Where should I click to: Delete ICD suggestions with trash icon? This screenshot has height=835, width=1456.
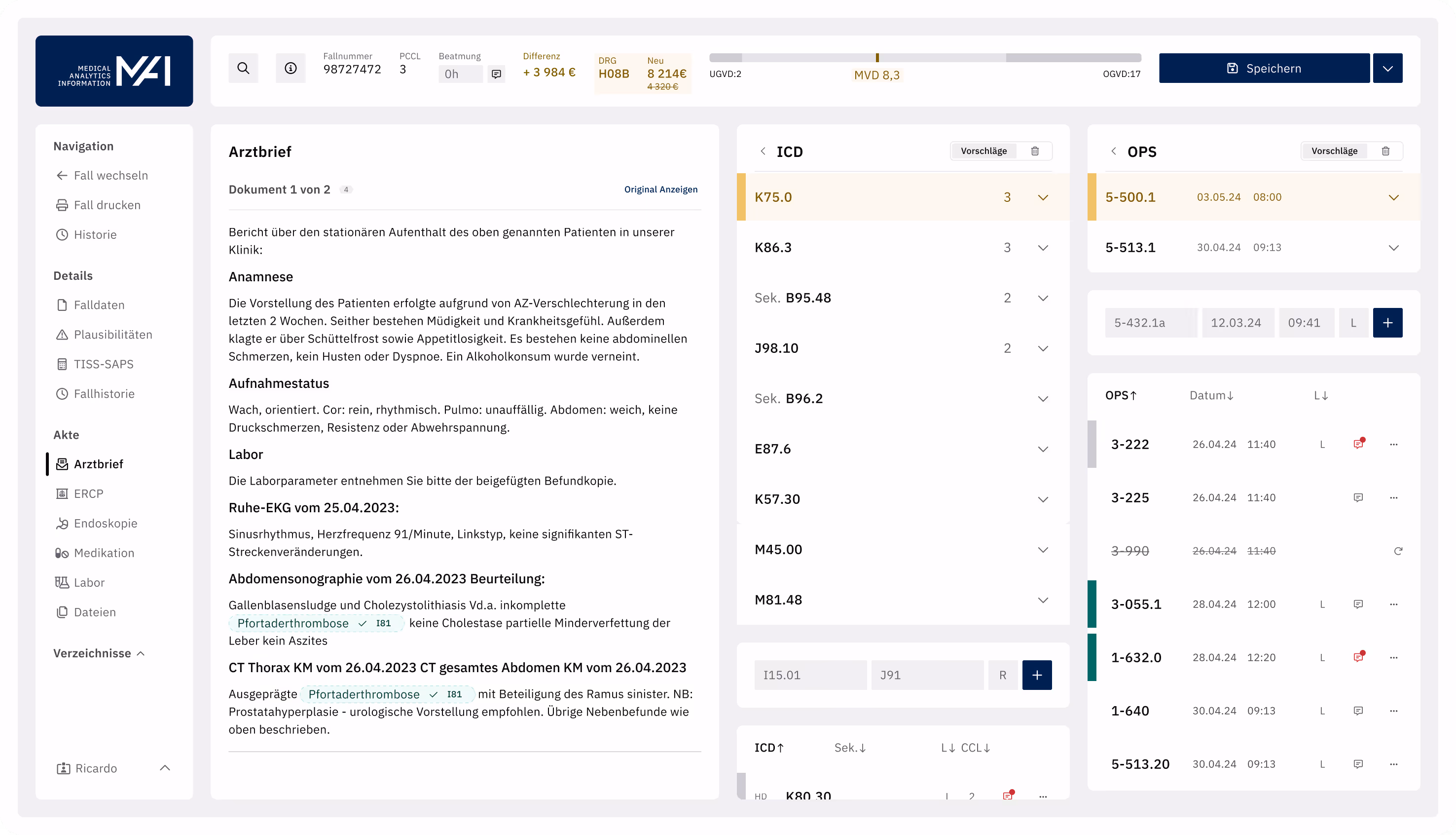coord(1035,151)
